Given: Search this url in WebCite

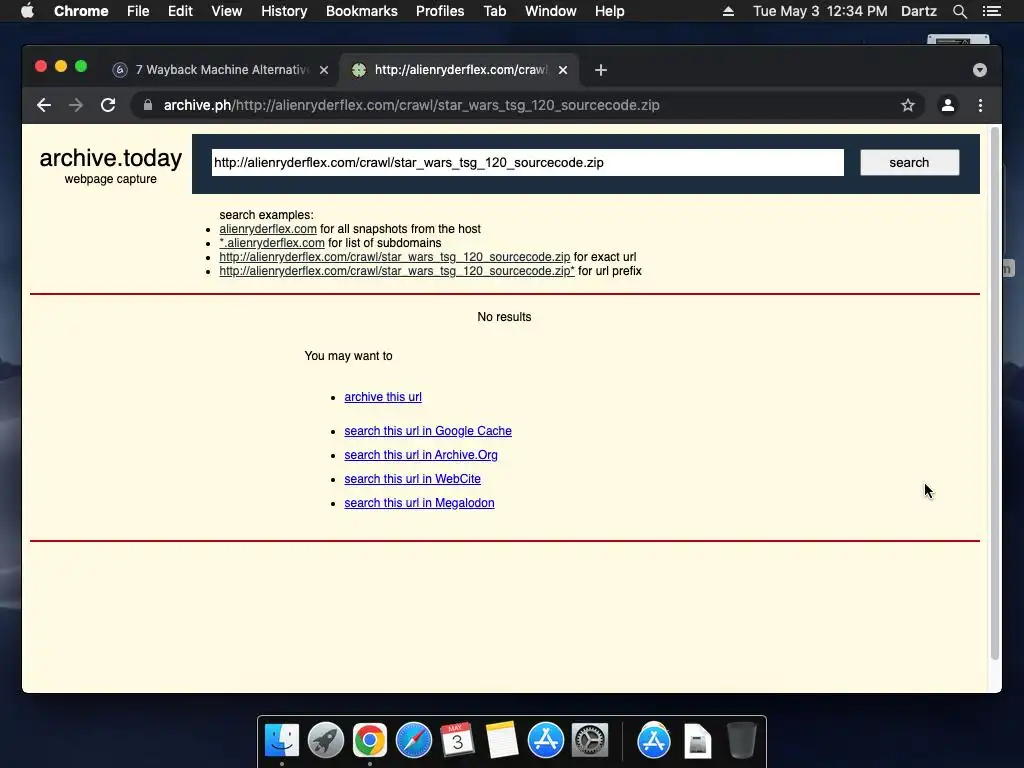Looking at the screenshot, I should (x=412, y=479).
